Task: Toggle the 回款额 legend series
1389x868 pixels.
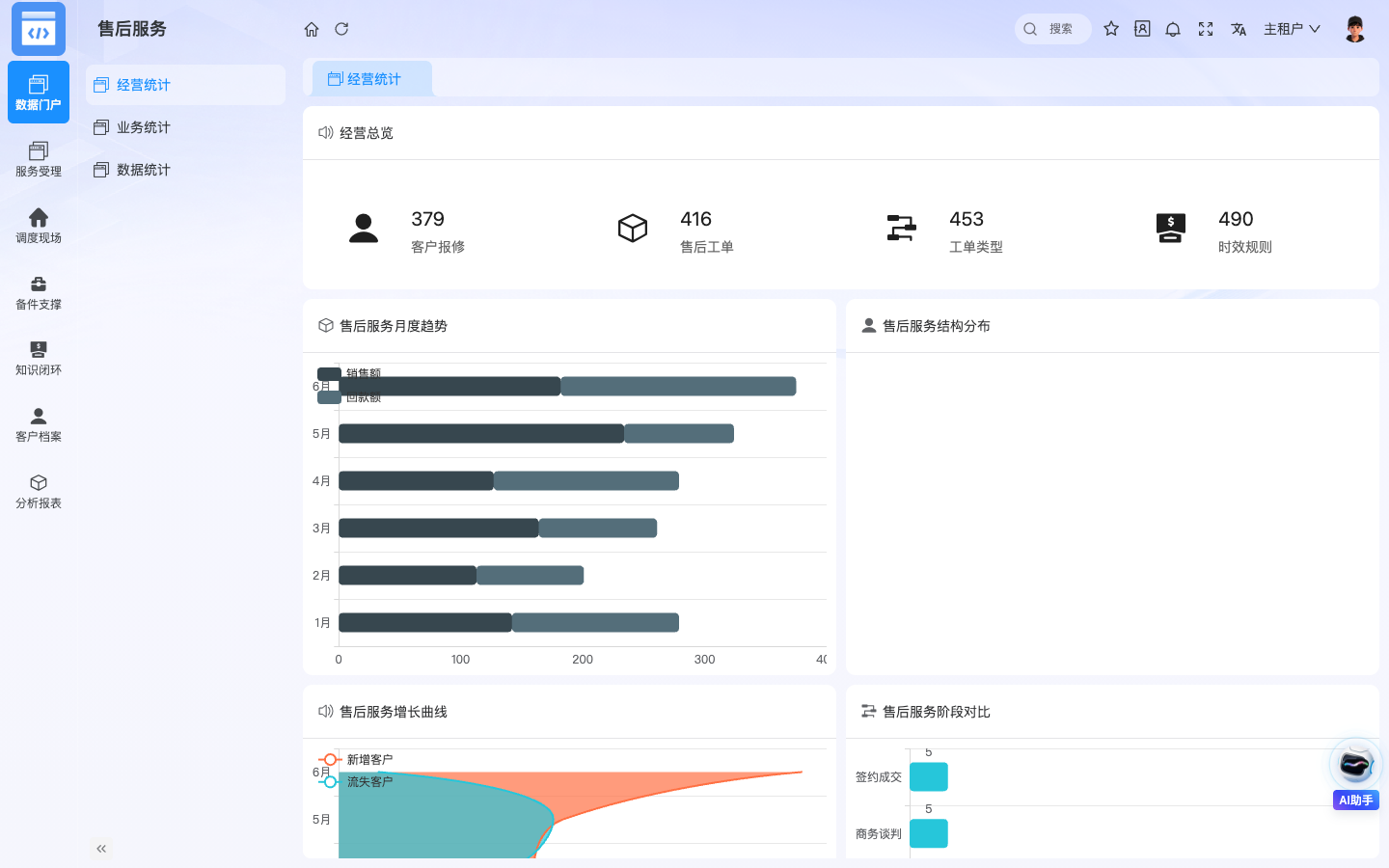Action: tap(349, 397)
